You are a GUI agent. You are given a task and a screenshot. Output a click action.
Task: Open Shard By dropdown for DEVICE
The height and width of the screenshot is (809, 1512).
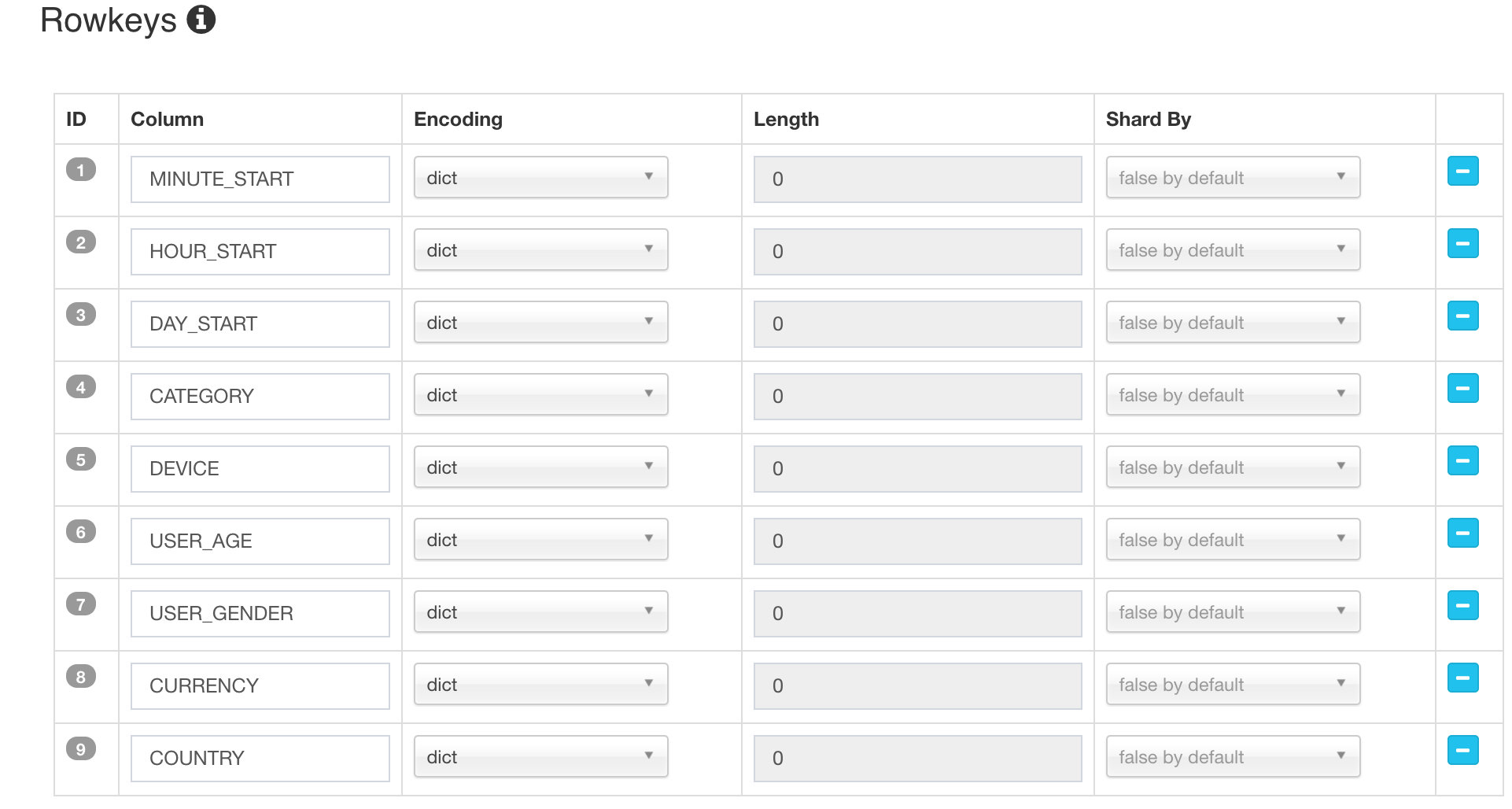click(x=1233, y=467)
